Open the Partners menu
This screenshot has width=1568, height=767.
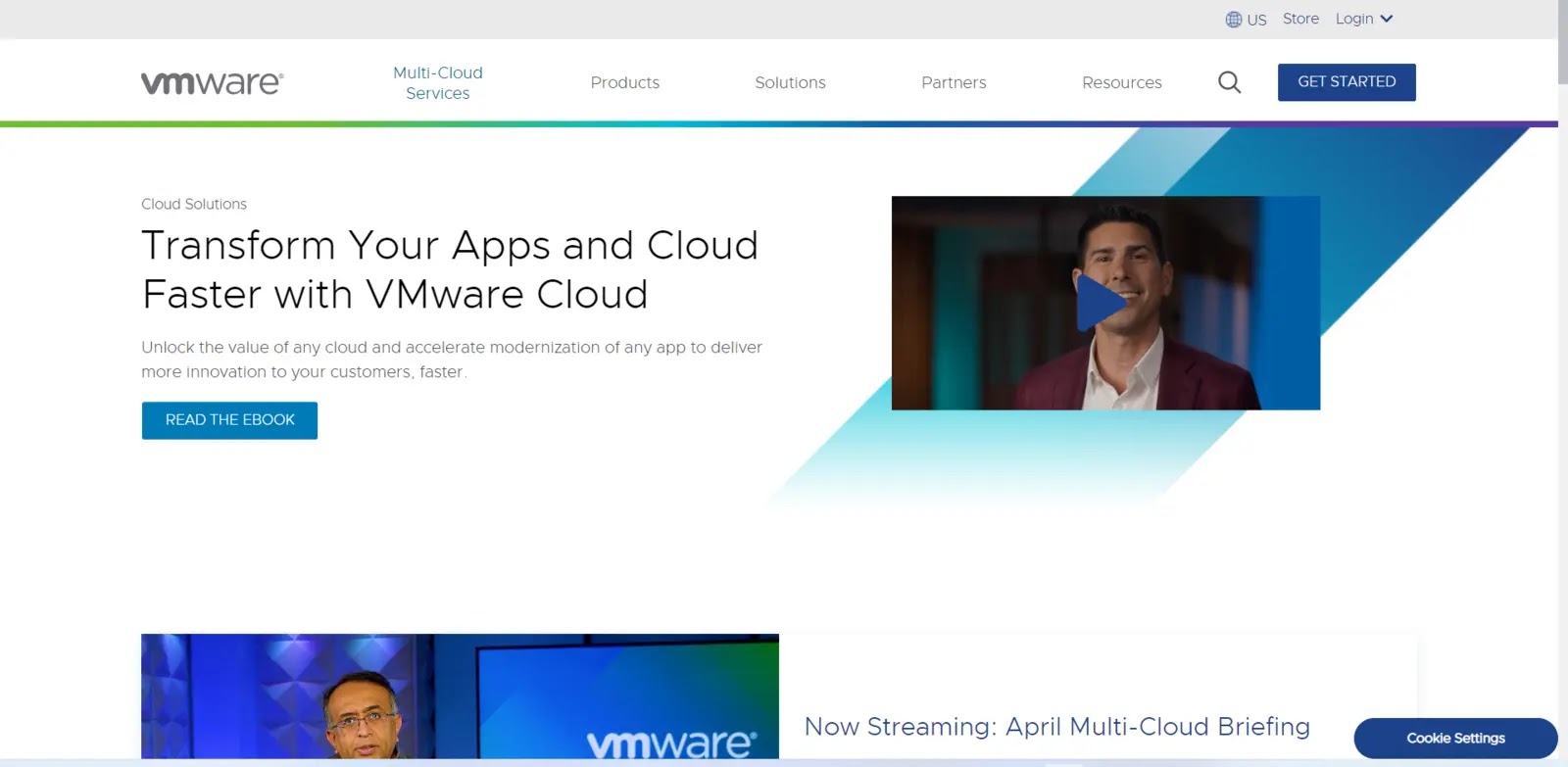(x=954, y=83)
